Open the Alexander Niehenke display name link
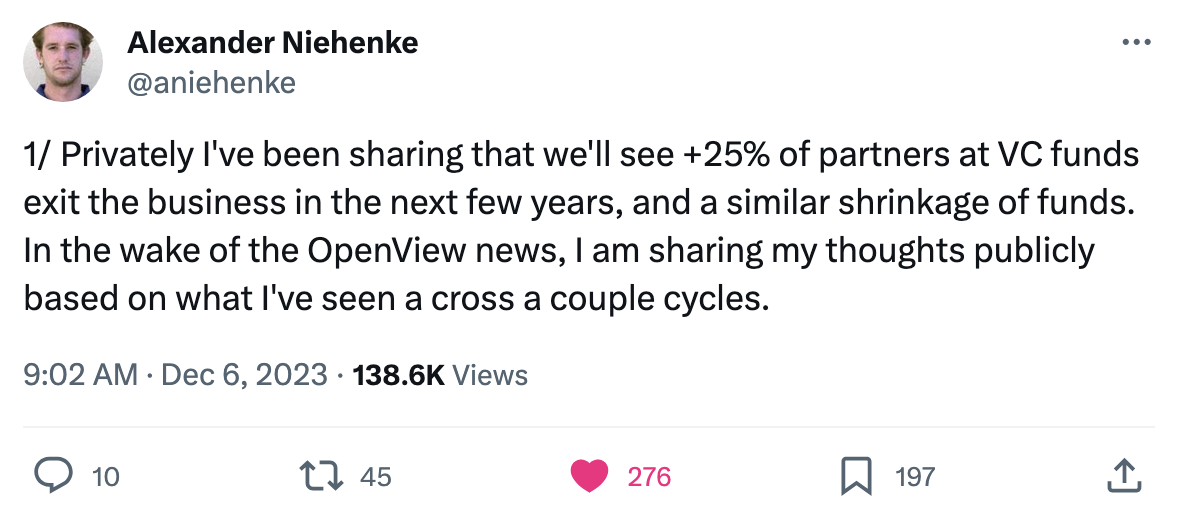The height and width of the screenshot is (530, 1180). click(273, 43)
